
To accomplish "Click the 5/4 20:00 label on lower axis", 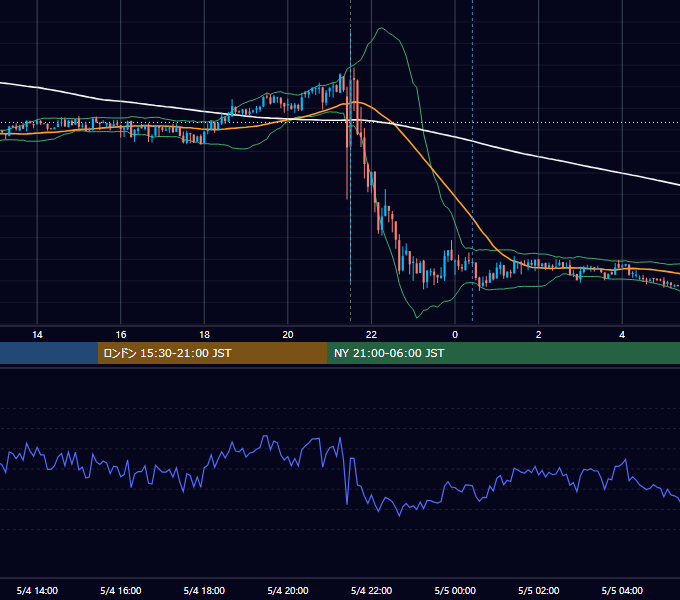I will [288, 590].
